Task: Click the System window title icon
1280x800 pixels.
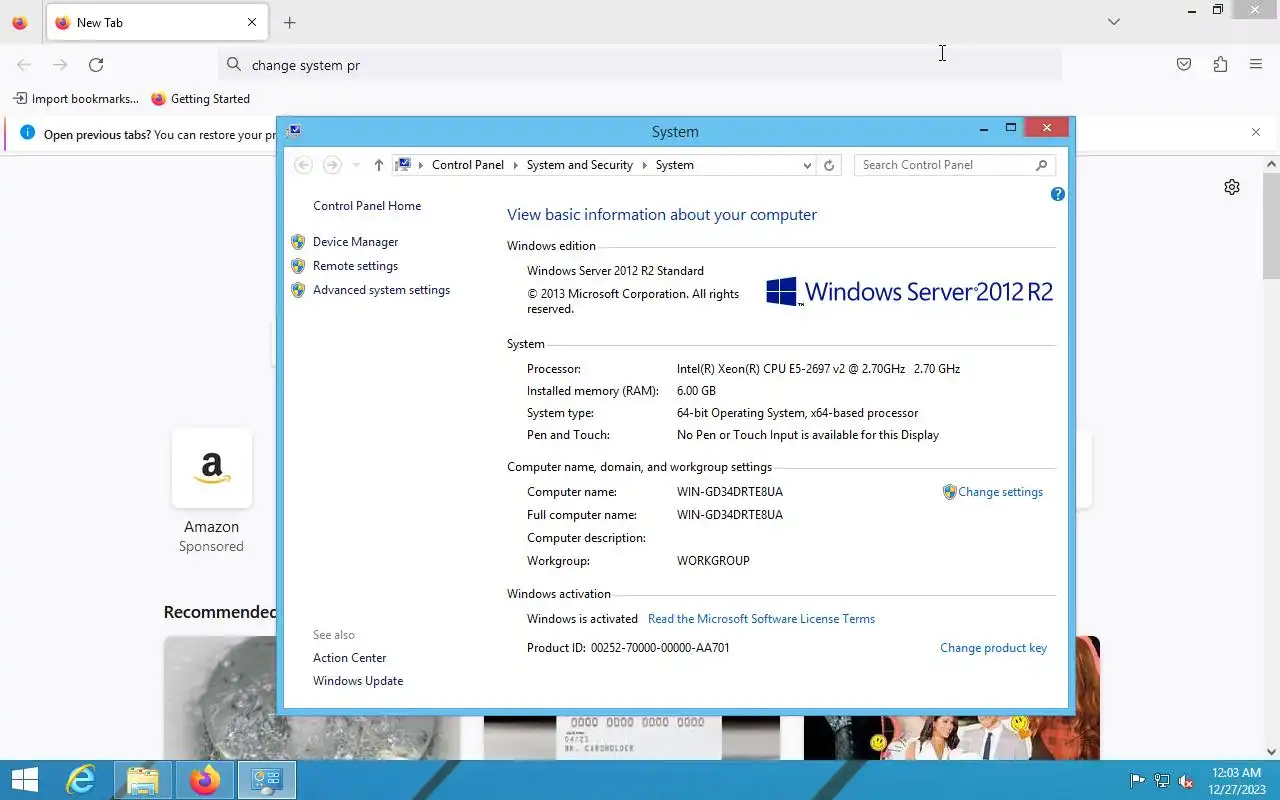Action: pos(294,131)
